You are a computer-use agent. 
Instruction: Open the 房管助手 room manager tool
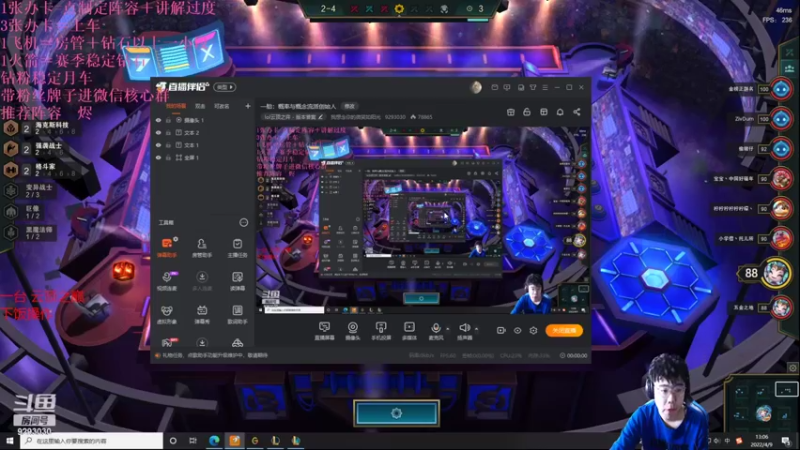coord(202,247)
